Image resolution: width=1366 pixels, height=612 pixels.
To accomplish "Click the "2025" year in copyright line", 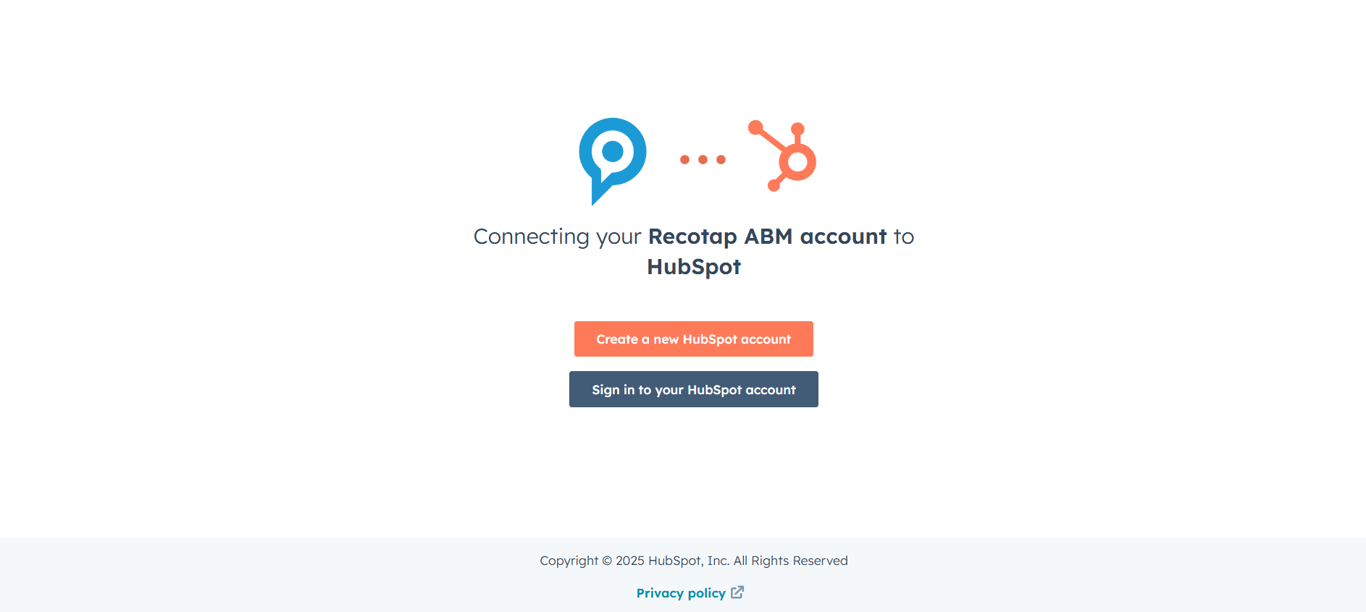I will pyautogui.click(x=630, y=560).
